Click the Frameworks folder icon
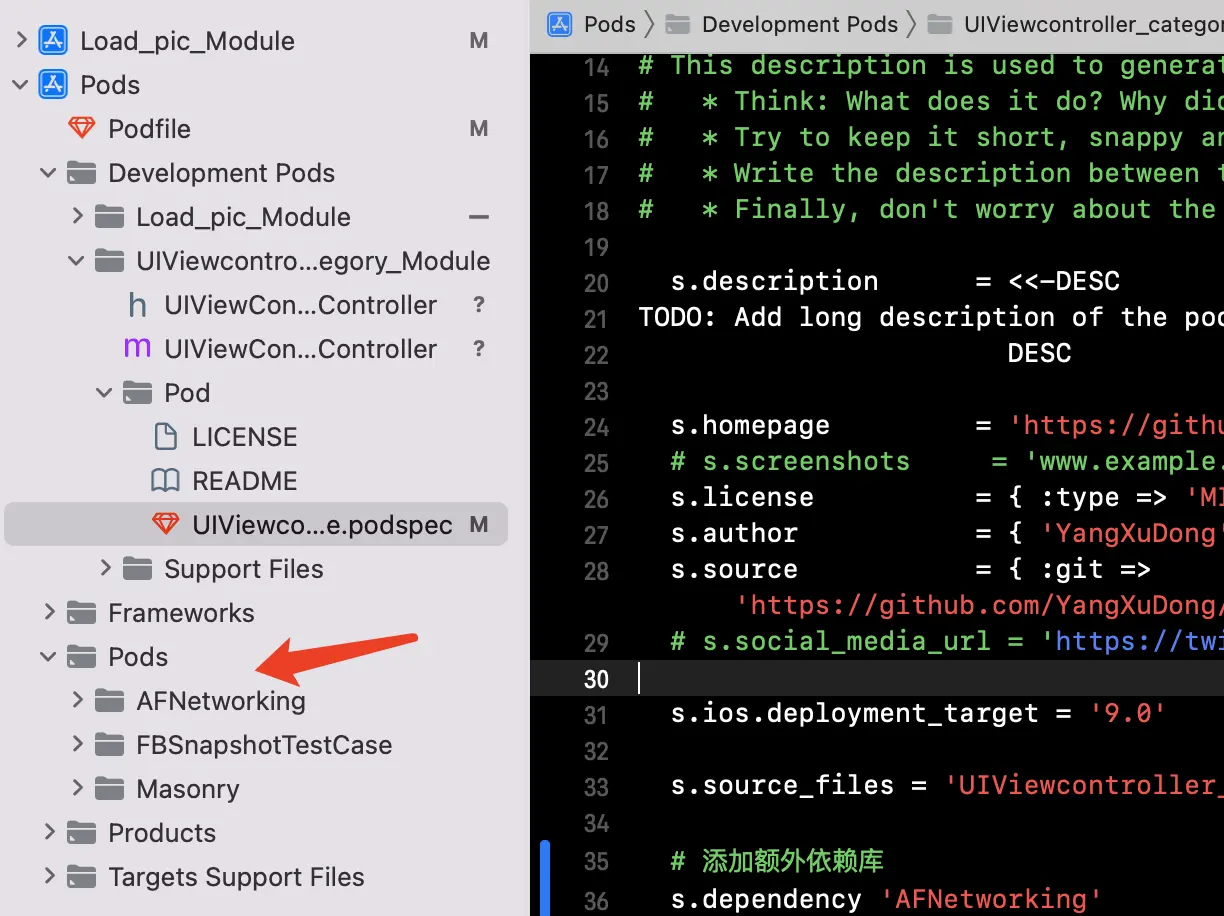This screenshot has width=1224, height=916. (81, 613)
